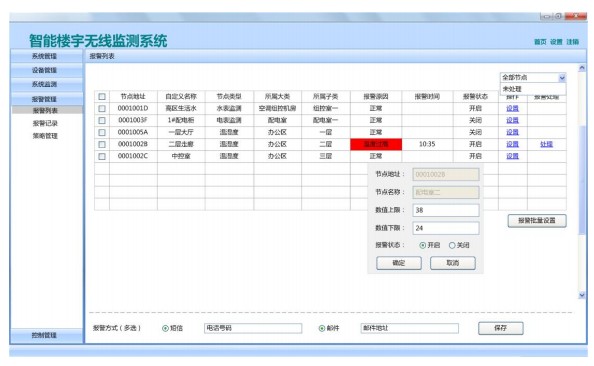
Task: Click the 数值上限 input field
Action: pos(446,210)
